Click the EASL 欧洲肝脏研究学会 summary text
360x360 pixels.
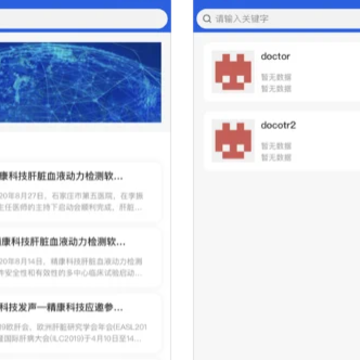coord(73,333)
